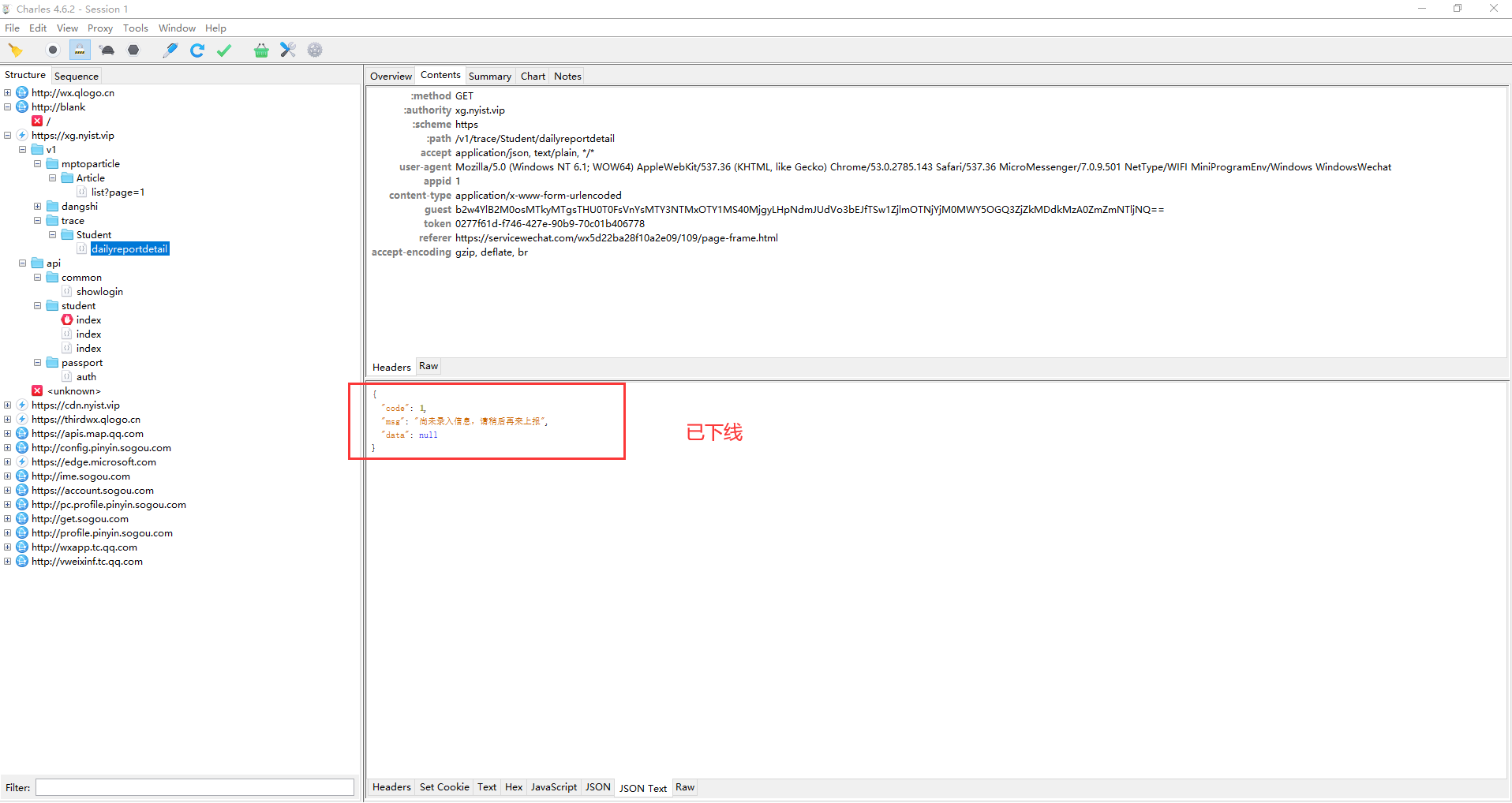Click the common folder icon
The width and height of the screenshot is (1512, 803).
pos(52,278)
